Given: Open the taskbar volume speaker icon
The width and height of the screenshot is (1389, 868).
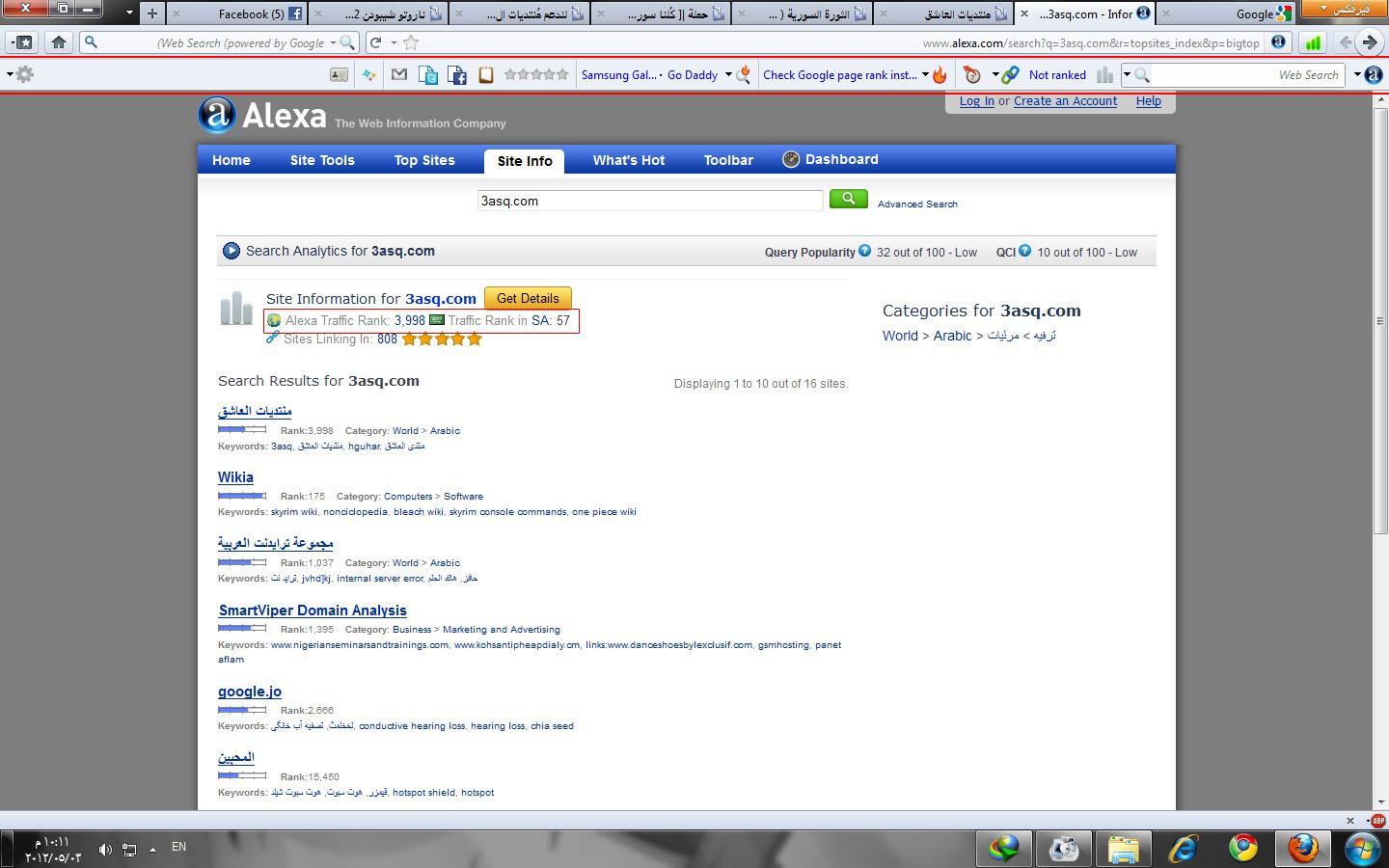Looking at the screenshot, I should click(104, 849).
